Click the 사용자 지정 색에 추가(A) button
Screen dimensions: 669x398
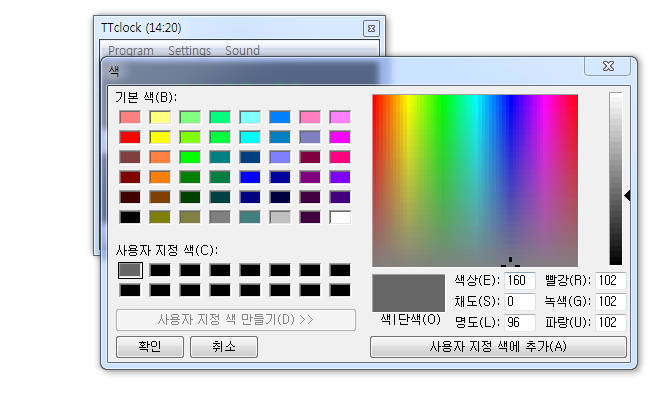click(498, 346)
